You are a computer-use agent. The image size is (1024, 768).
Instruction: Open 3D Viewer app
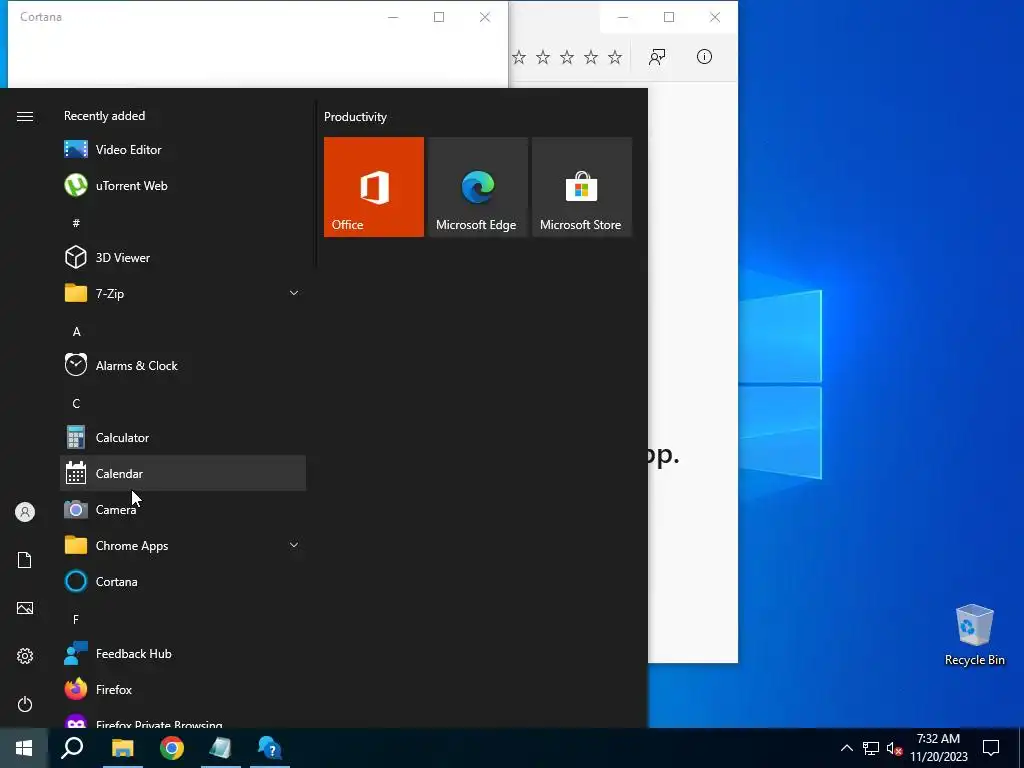(183, 257)
